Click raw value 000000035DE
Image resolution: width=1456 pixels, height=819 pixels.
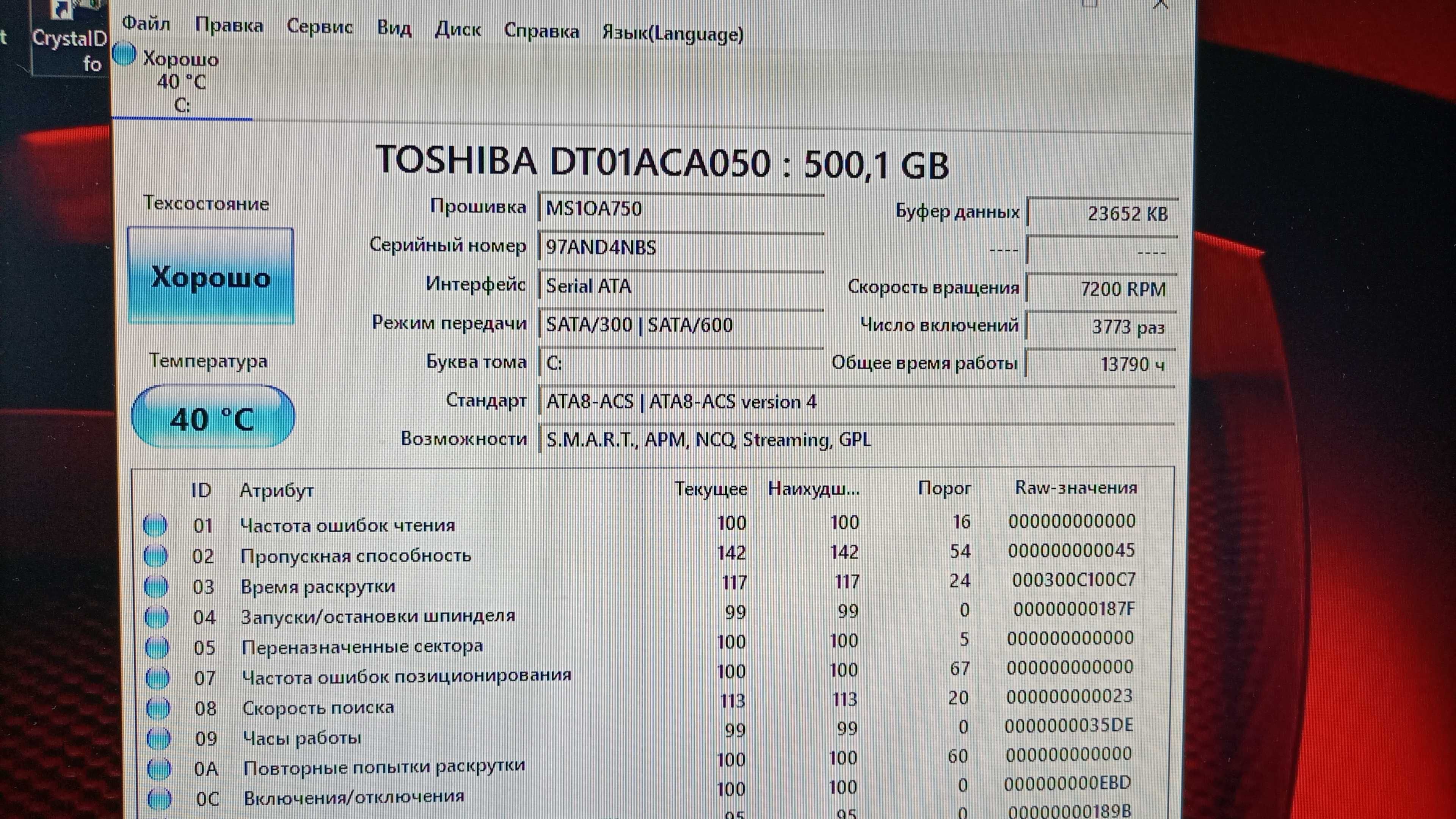tap(1069, 725)
